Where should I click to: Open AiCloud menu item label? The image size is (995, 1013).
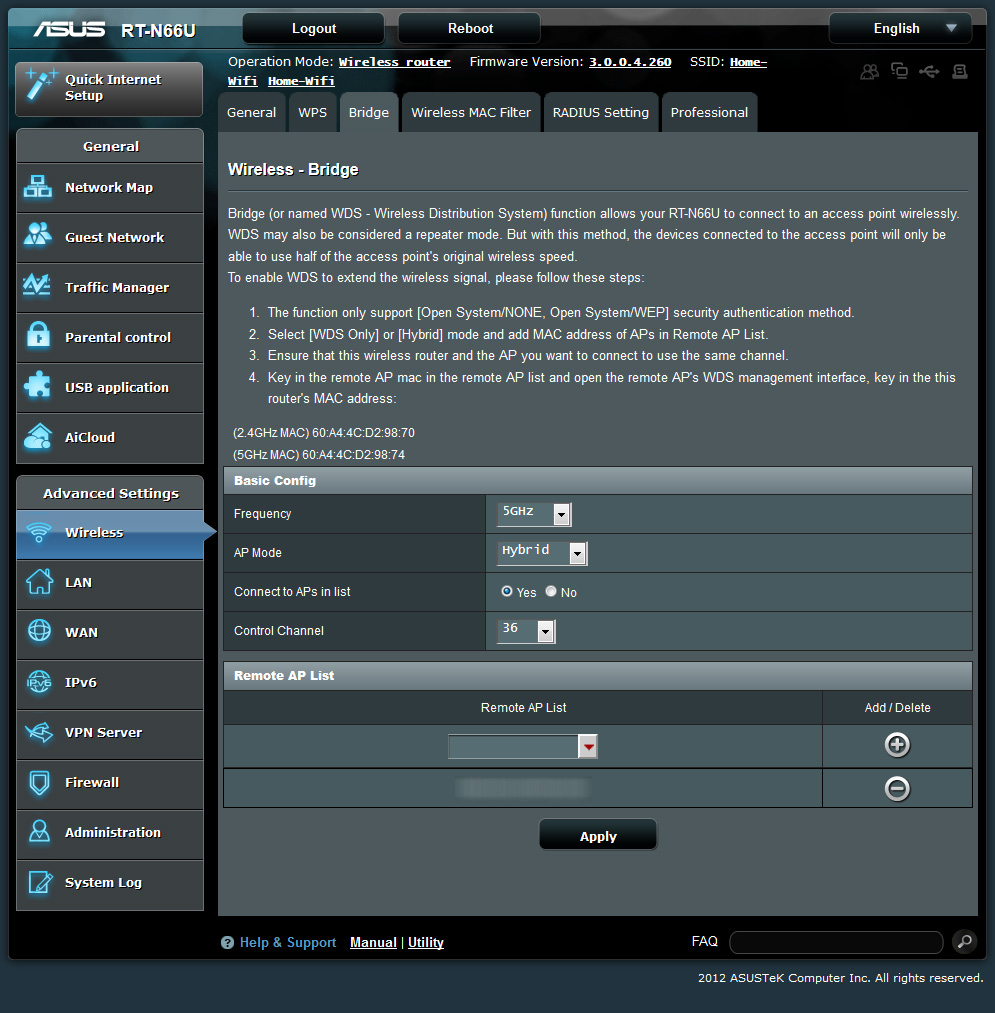pyautogui.click(x=90, y=437)
